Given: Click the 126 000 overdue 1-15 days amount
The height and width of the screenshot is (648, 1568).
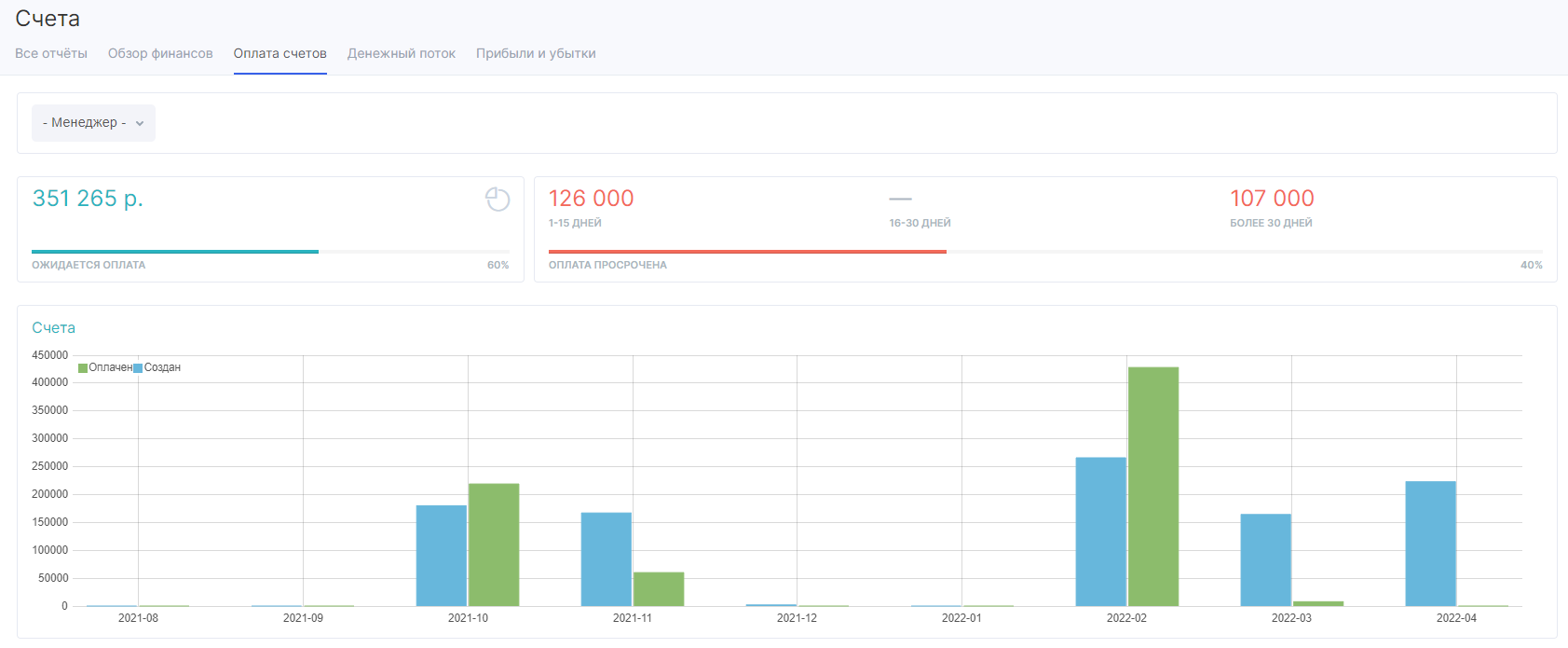Looking at the screenshot, I should tap(591, 199).
